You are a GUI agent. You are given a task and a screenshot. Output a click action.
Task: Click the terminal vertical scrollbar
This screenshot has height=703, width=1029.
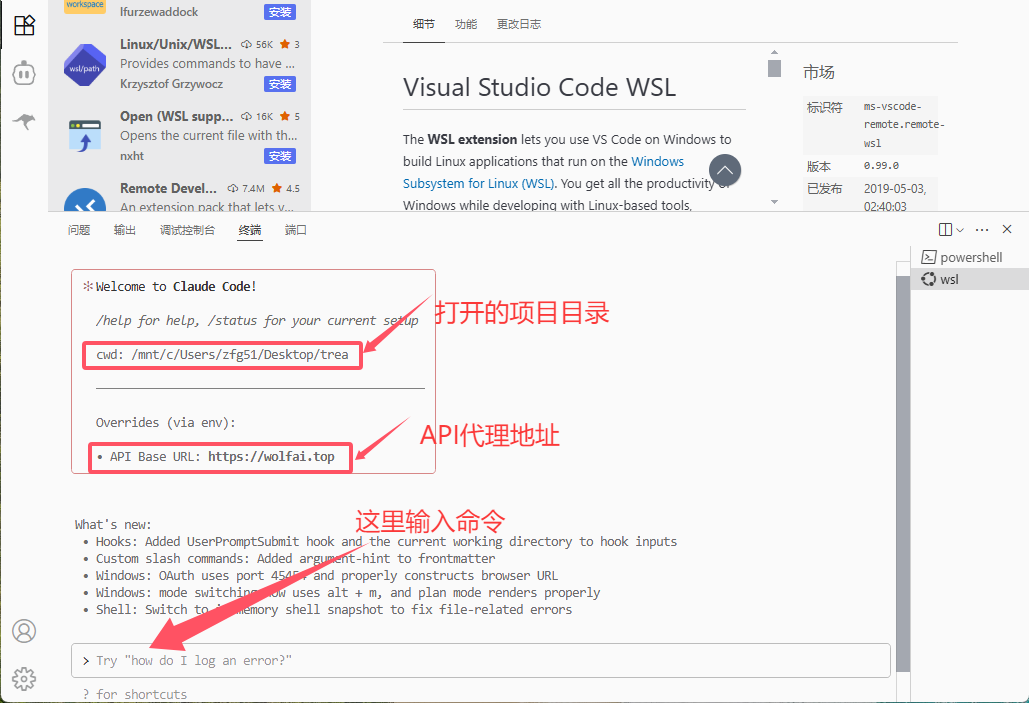pyautogui.click(x=903, y=474)
